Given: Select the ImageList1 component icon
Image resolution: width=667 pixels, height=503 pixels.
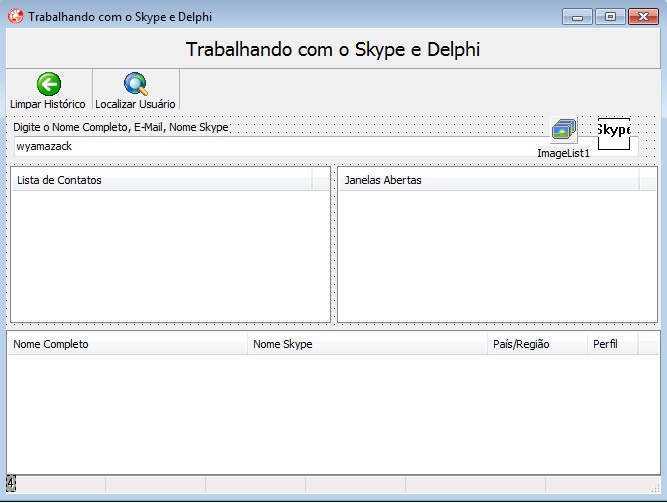Looking at the screenshot, I should tap(564, 131).
